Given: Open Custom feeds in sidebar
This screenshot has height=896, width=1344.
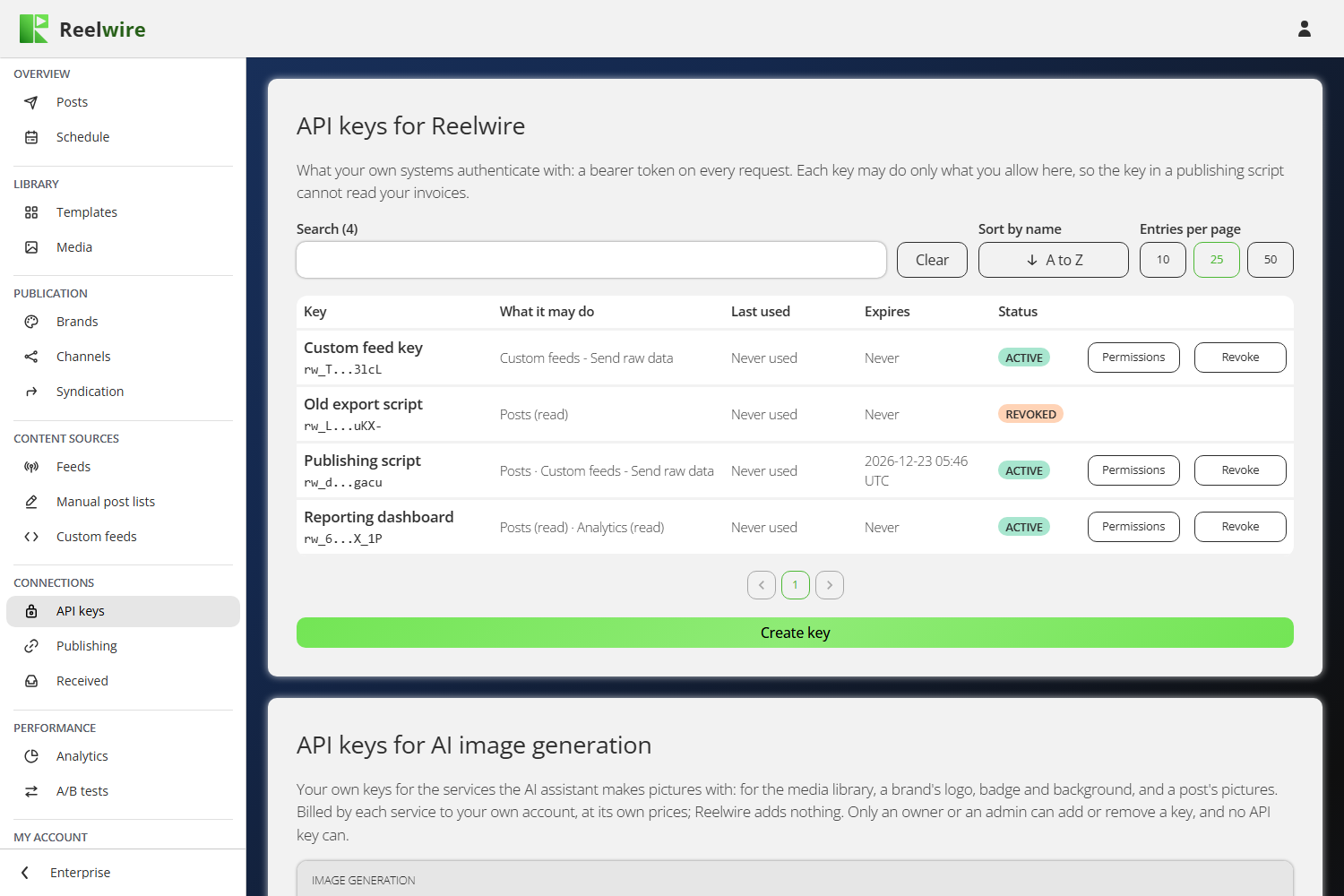Looking at the screenshot, I should (123, 537).
